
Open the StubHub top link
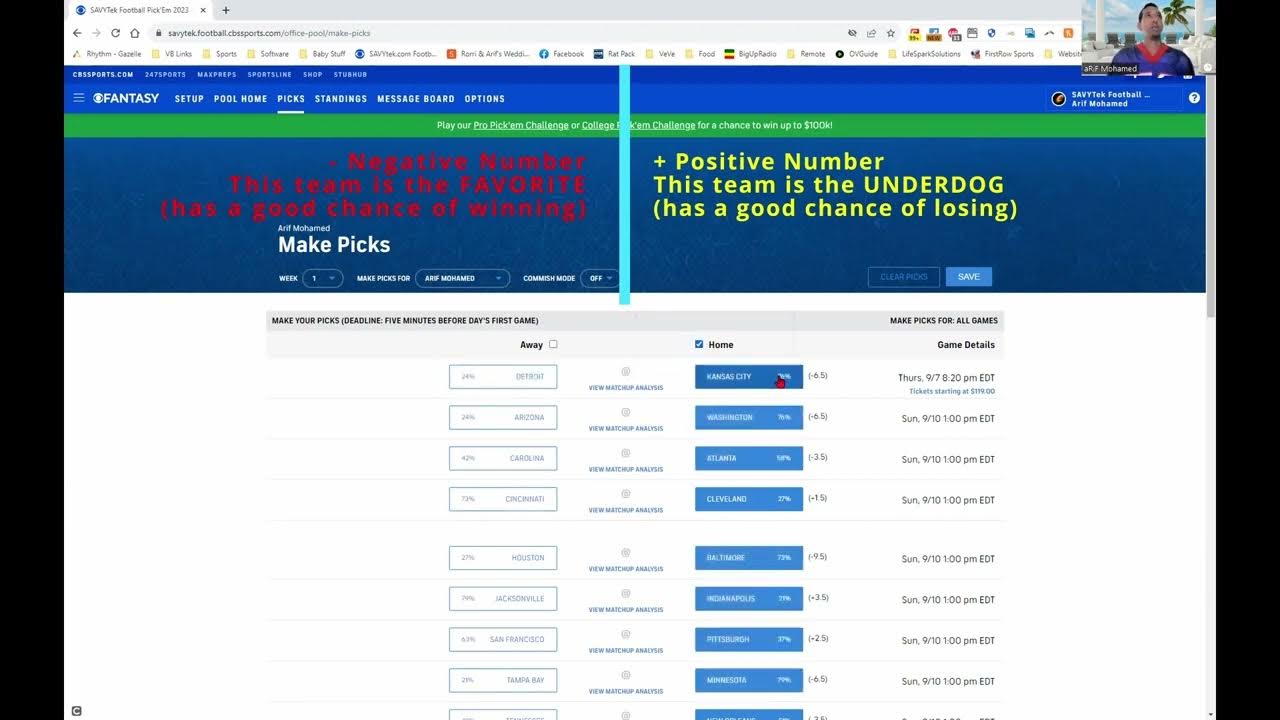click(350, 74)
